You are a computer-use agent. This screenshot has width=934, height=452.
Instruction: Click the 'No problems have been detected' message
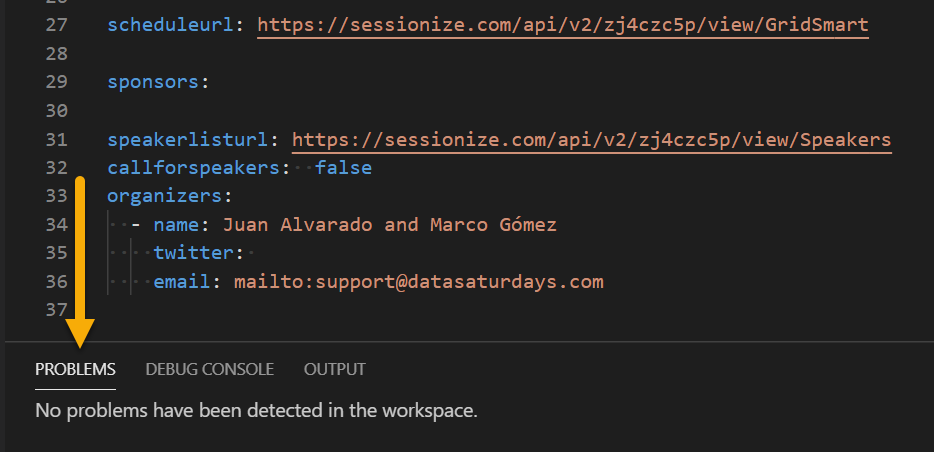pos(256,411)
